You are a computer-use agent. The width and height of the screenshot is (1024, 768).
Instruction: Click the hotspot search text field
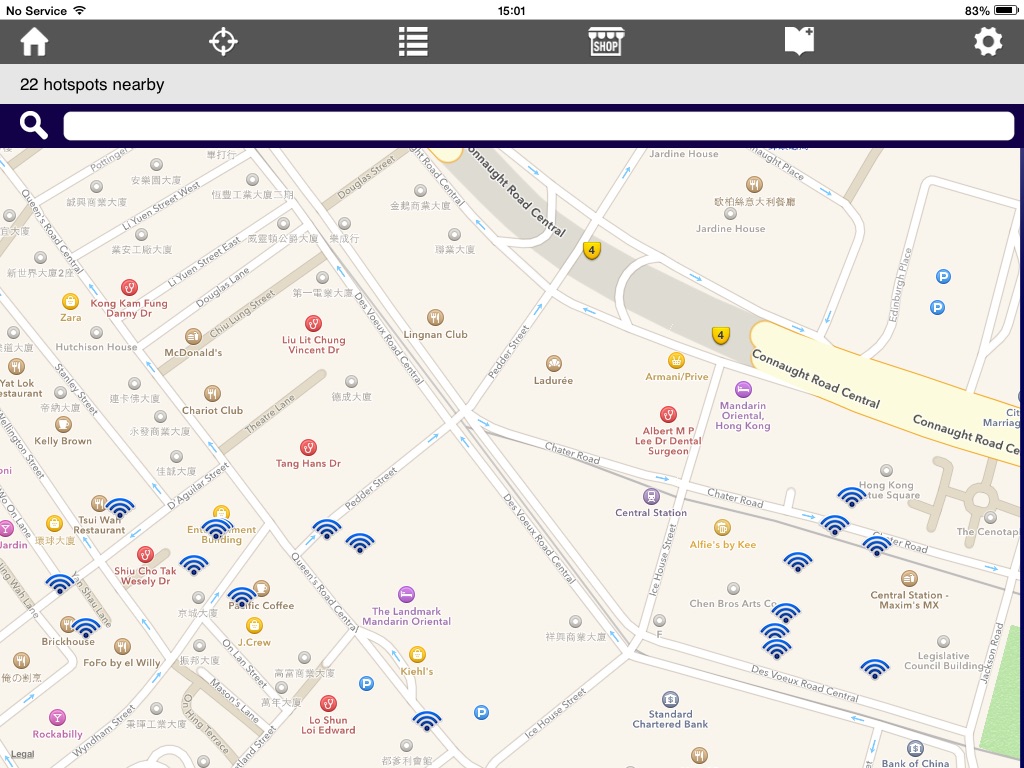[x=539, y=126]
